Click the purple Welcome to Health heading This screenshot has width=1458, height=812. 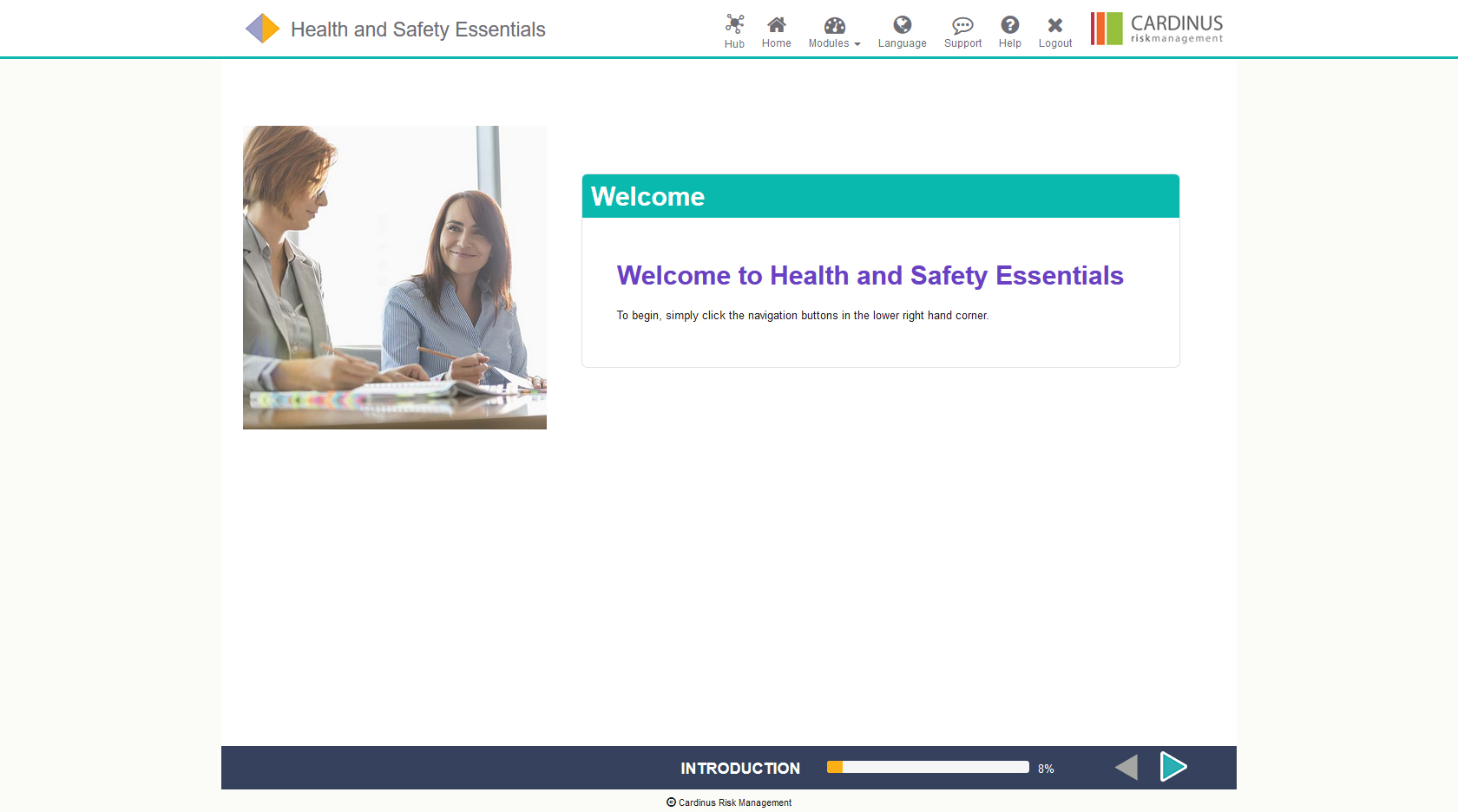870,276
